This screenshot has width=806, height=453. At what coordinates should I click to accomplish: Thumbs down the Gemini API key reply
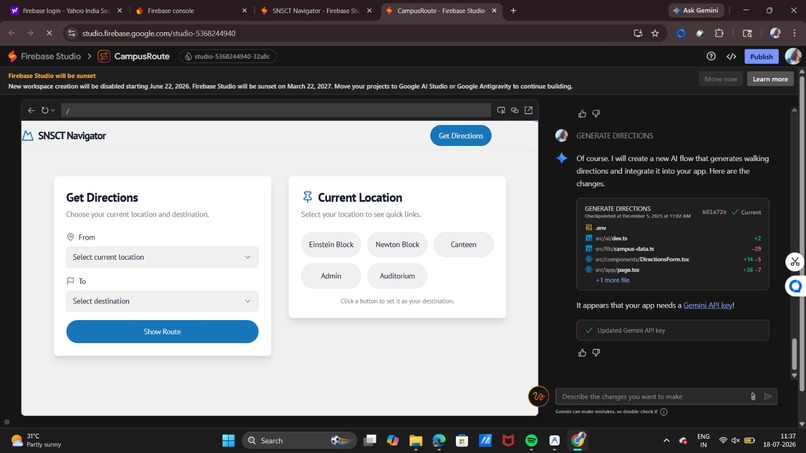click(596, 353)
